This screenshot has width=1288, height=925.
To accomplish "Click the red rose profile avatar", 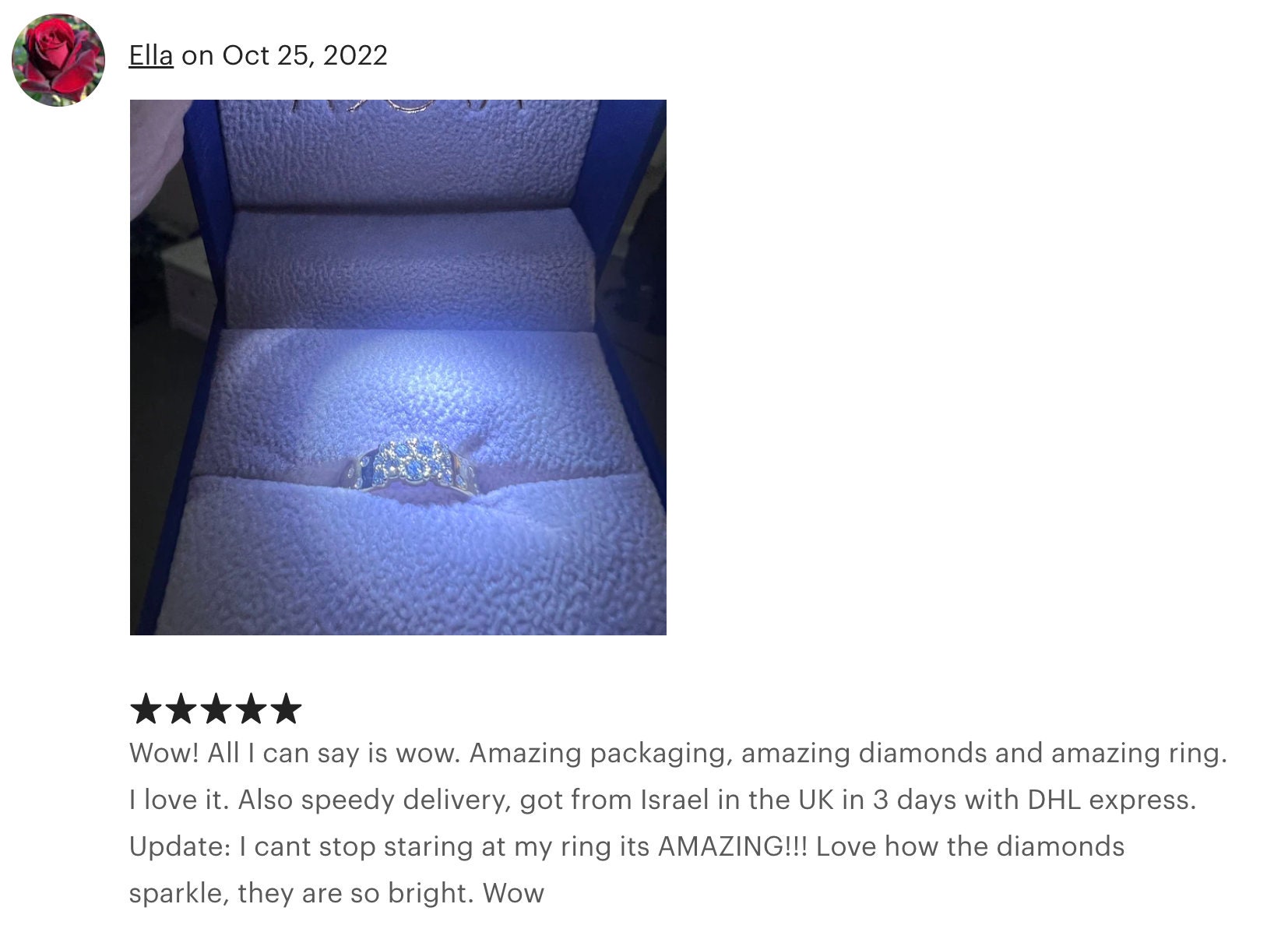I will (58, 60).
